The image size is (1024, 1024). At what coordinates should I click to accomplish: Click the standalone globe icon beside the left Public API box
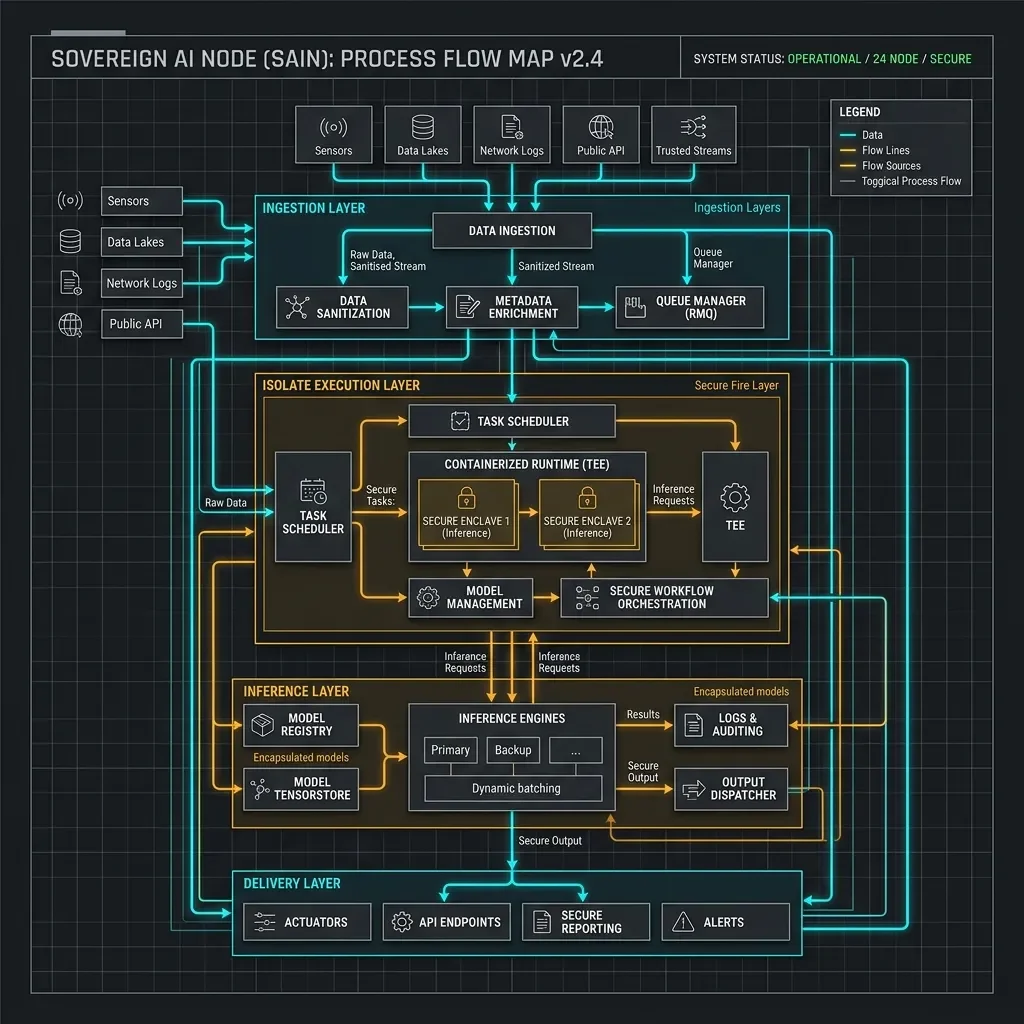click(71, 324)
